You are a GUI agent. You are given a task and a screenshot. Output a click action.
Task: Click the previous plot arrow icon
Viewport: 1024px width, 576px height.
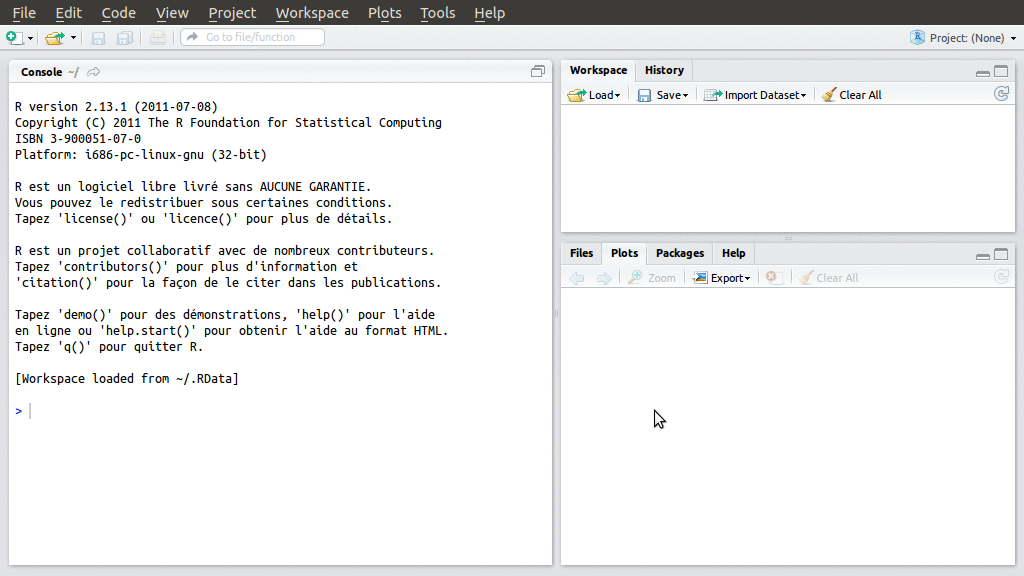click(x=577, y=278)
